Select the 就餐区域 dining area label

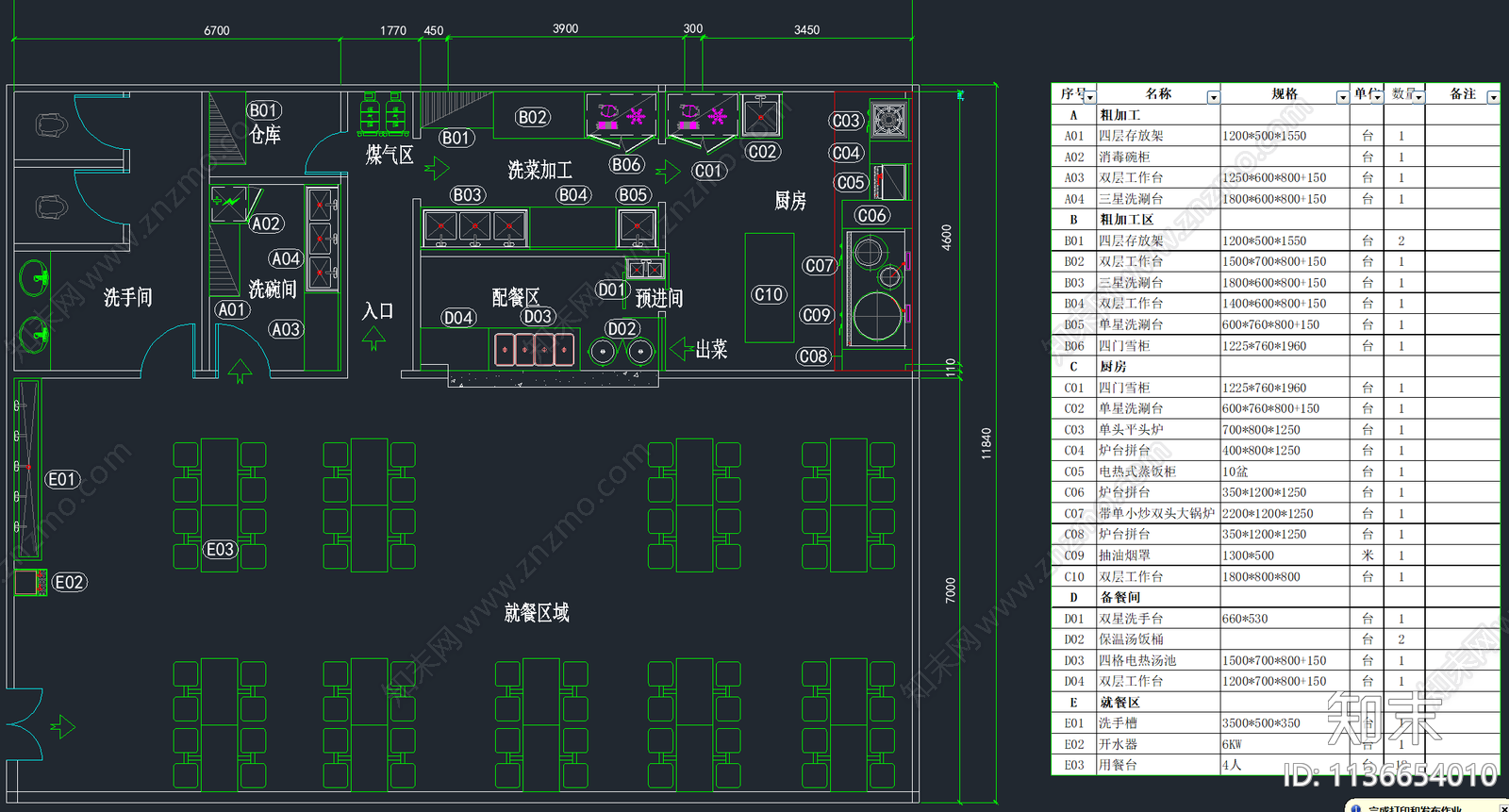(x=537, y=613)
